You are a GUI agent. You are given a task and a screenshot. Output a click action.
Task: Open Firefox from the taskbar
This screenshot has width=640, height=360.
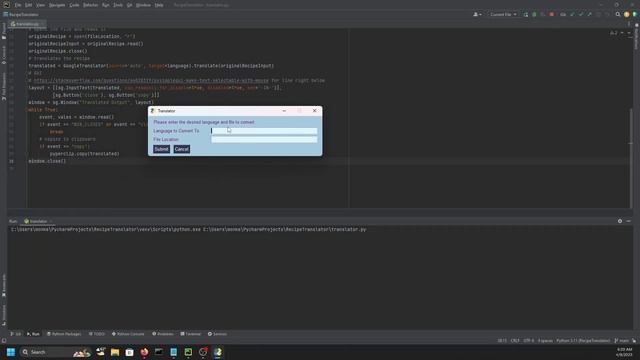coord(144,352)
